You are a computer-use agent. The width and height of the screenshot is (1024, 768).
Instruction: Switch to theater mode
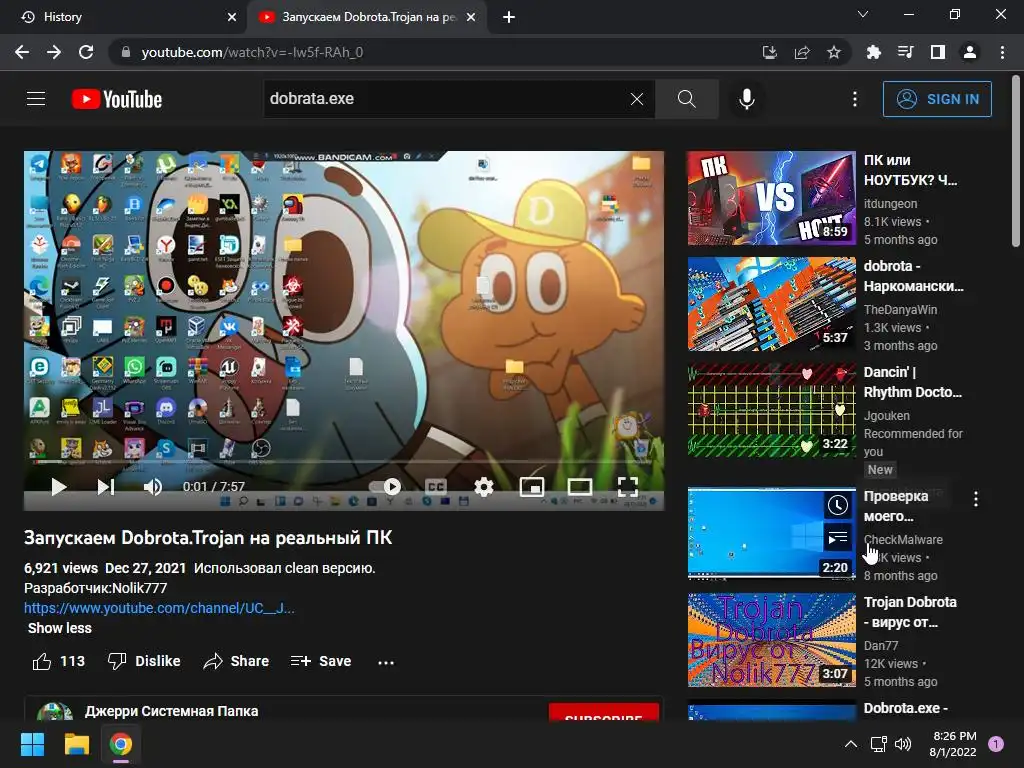click(x=580, y=487)
